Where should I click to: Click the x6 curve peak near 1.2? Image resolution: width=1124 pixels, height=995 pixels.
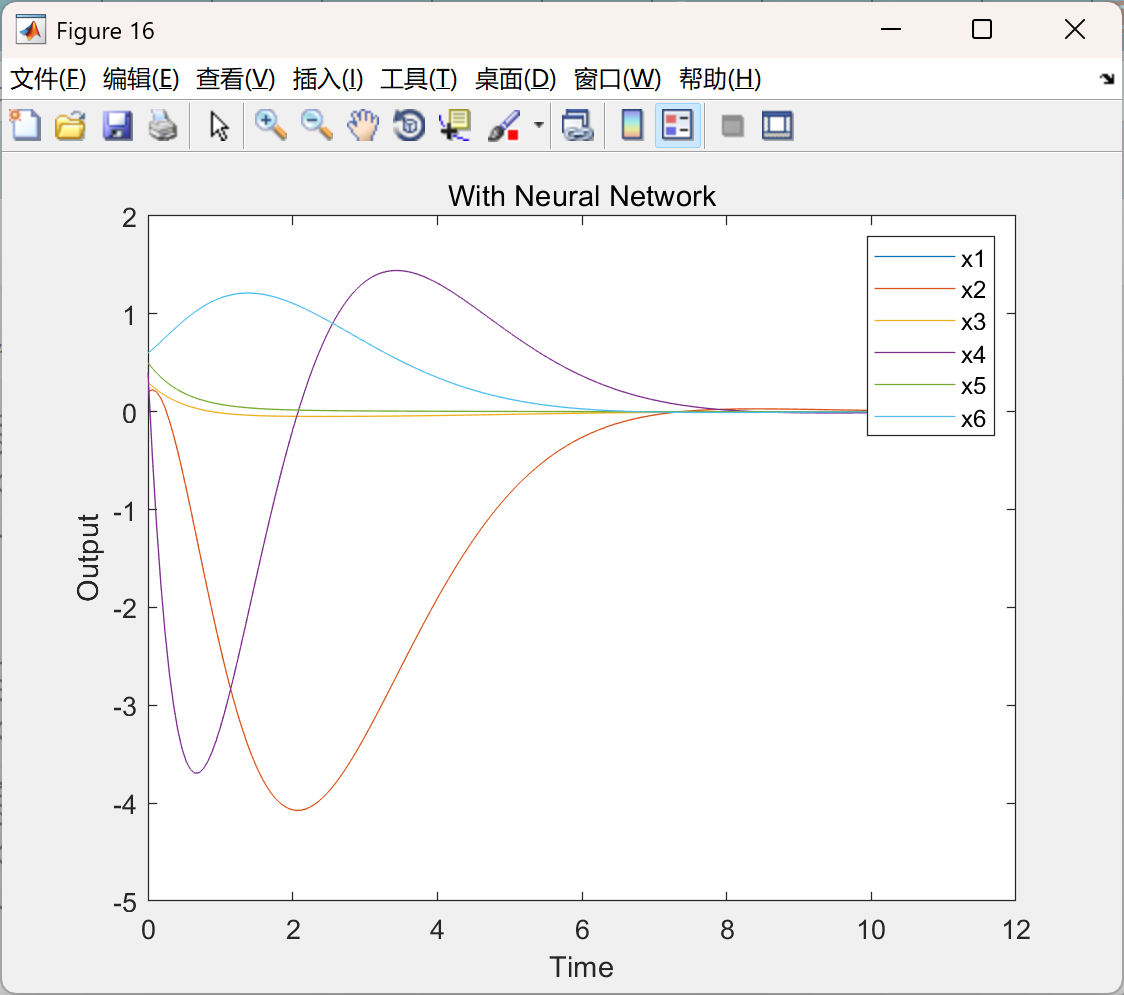[247, 292]
